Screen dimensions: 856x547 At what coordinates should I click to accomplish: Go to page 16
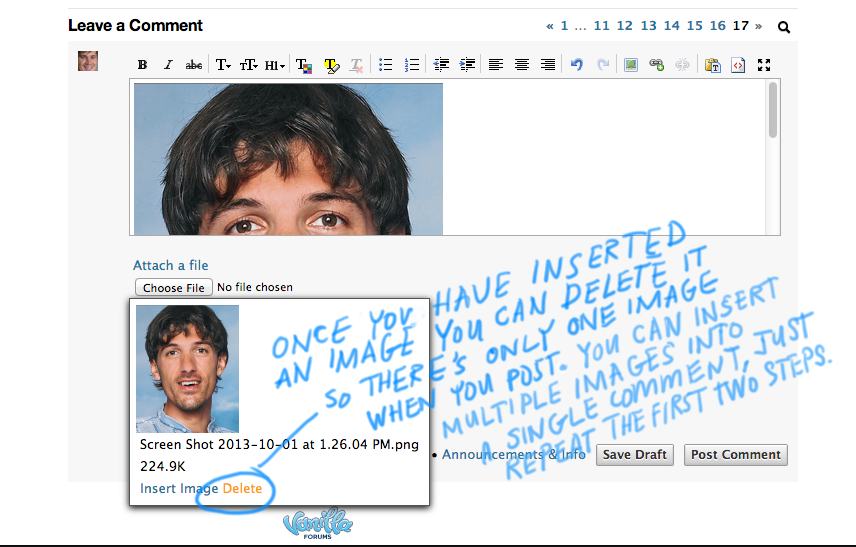(717, 26)
